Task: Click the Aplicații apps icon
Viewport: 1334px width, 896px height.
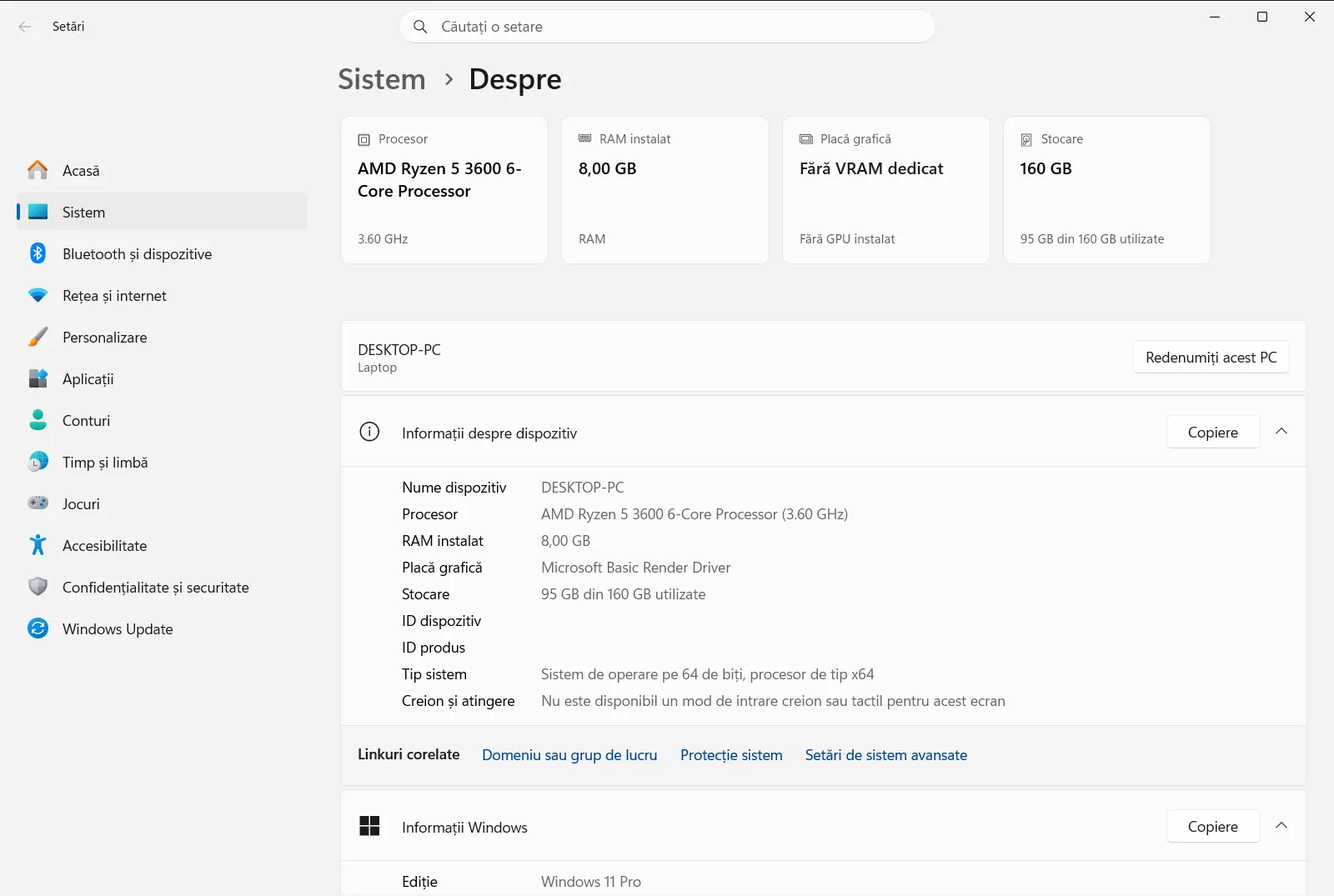Action: tap(38, 378)
